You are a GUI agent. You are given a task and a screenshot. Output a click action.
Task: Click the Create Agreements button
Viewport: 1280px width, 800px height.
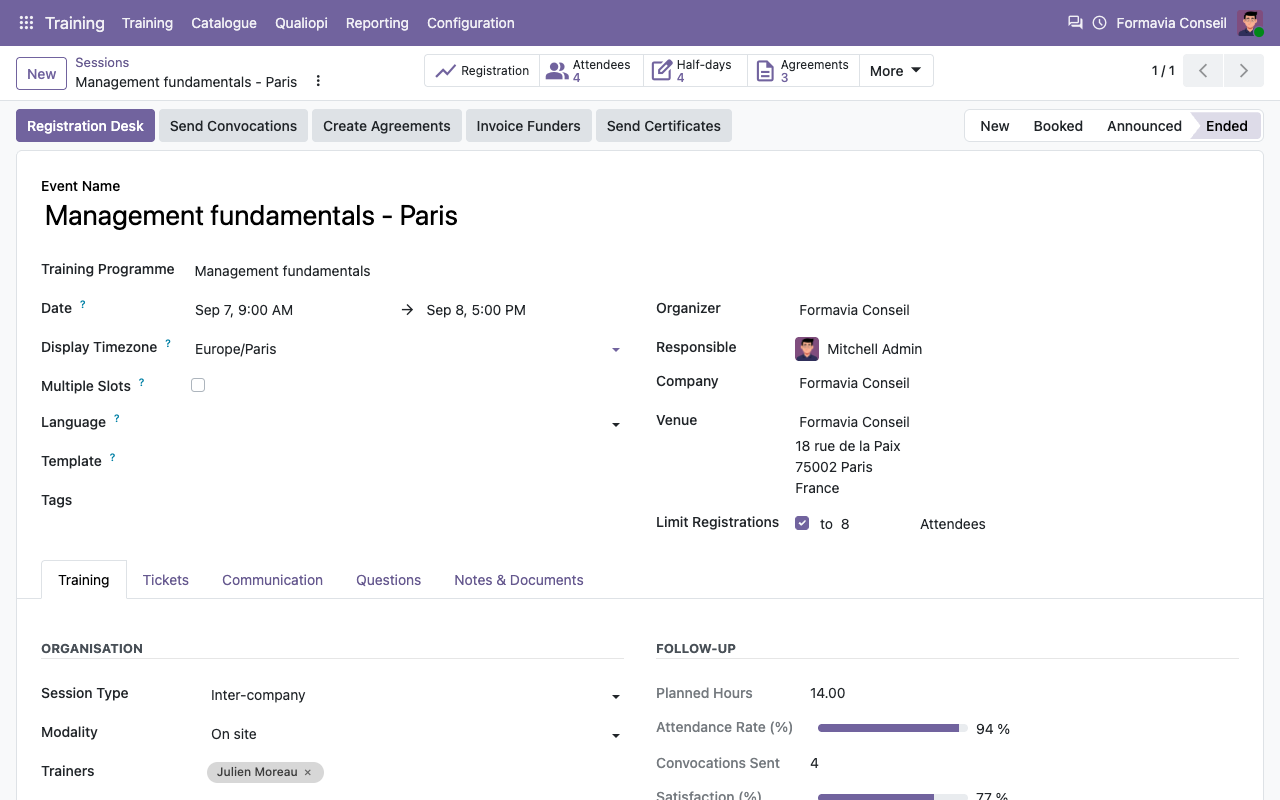point(387,126)
